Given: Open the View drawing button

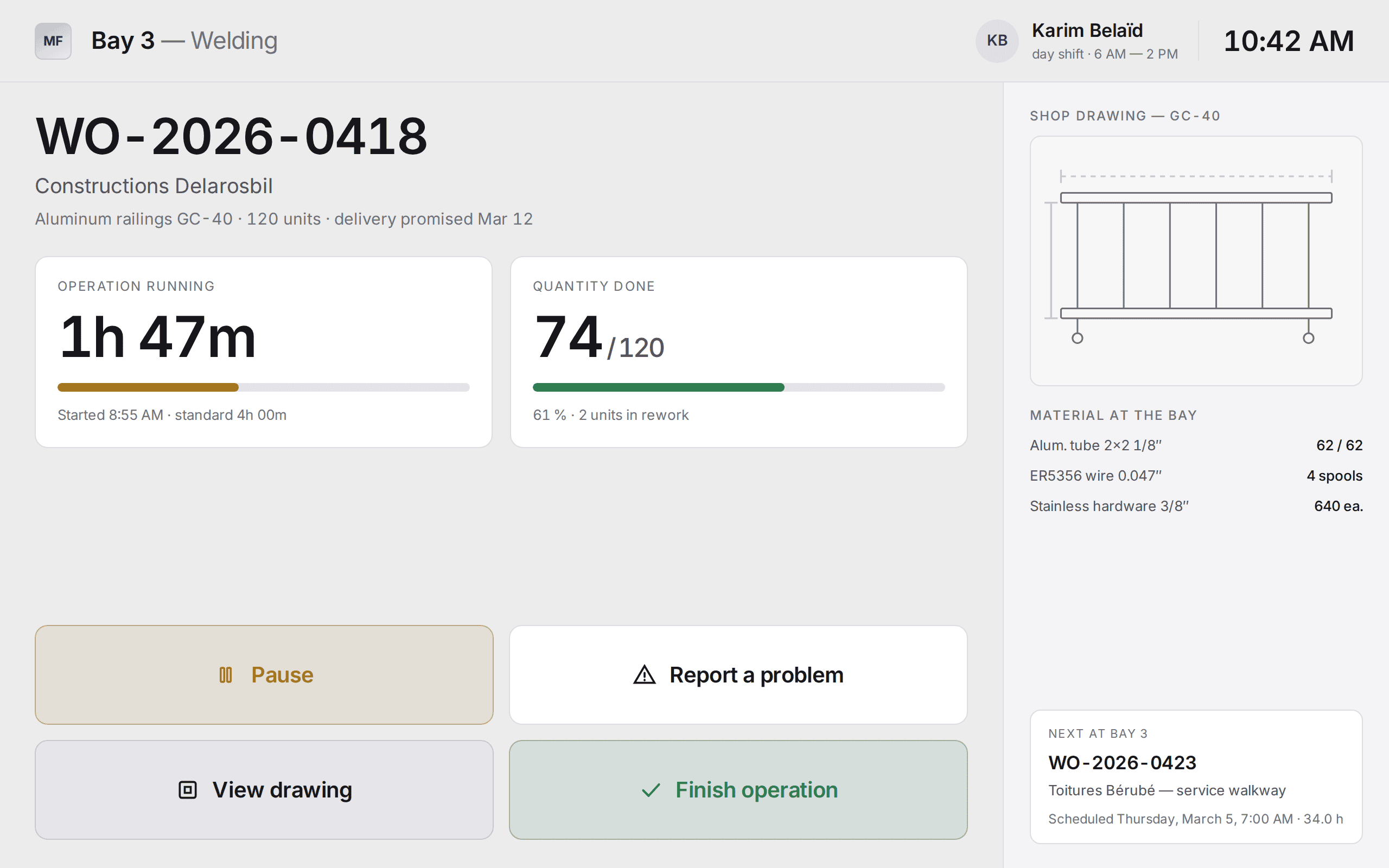Looking at the screenshot, I should pyautogui.click(x=264, y=790).
